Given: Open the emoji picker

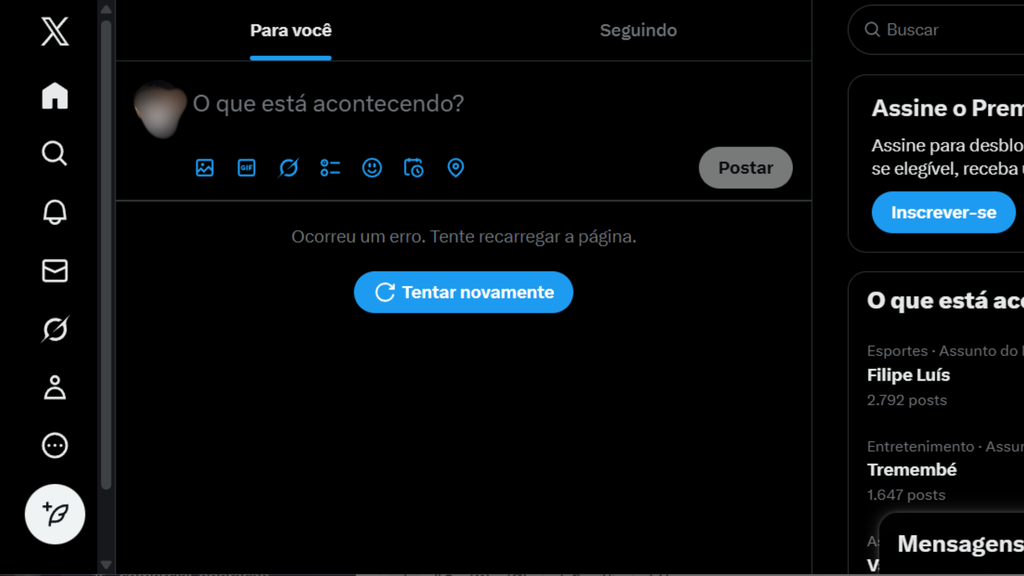Looking at the screenshot, I should 372,168.
